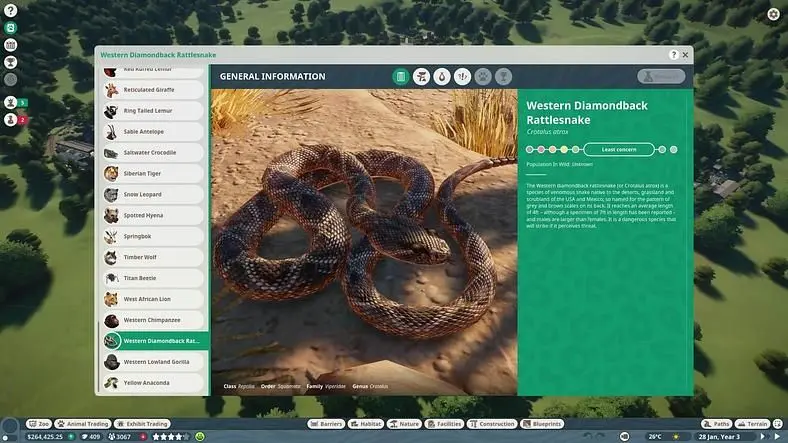Click the play speed button bottom-right
The width and height of the screenshot is (788, 443).
777,437
